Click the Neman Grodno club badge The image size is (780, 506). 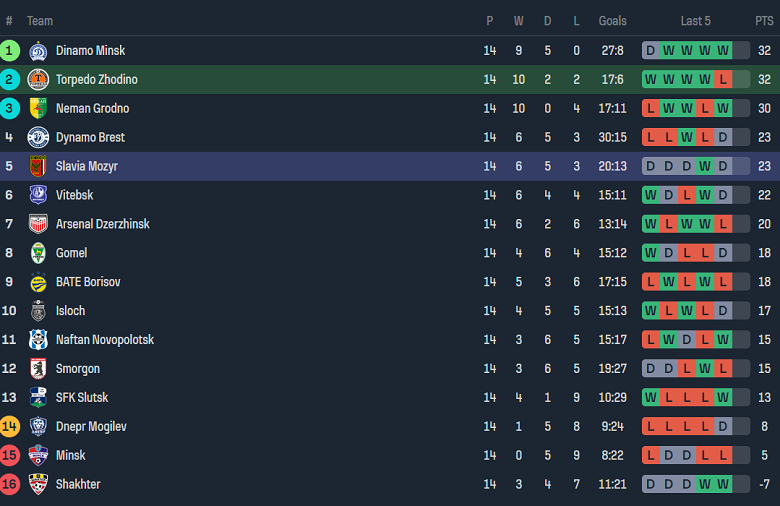[x=38, y=109]
